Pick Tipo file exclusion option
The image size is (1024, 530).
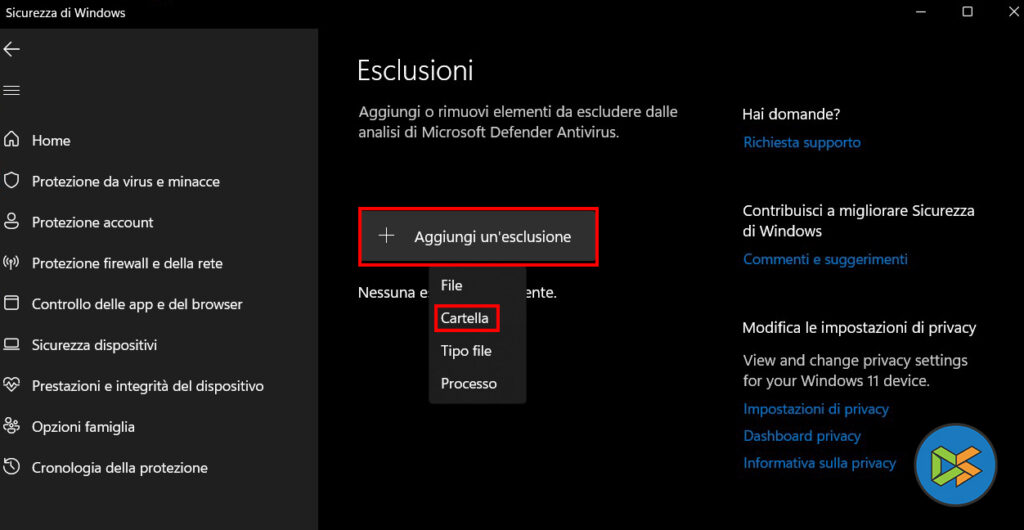(x=466, y=351)
